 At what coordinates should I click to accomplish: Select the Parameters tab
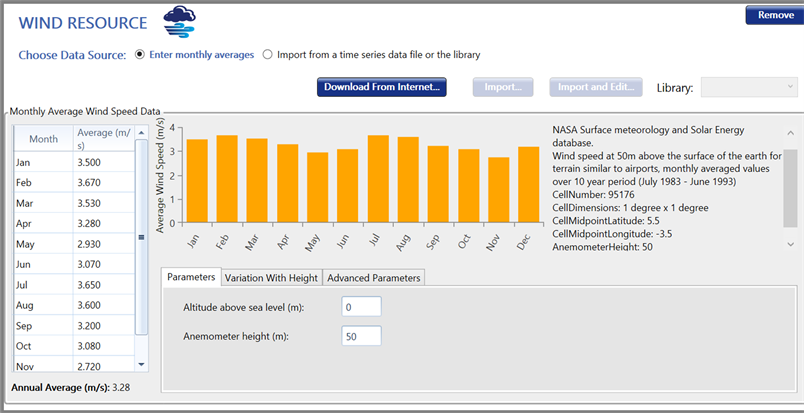190,277
